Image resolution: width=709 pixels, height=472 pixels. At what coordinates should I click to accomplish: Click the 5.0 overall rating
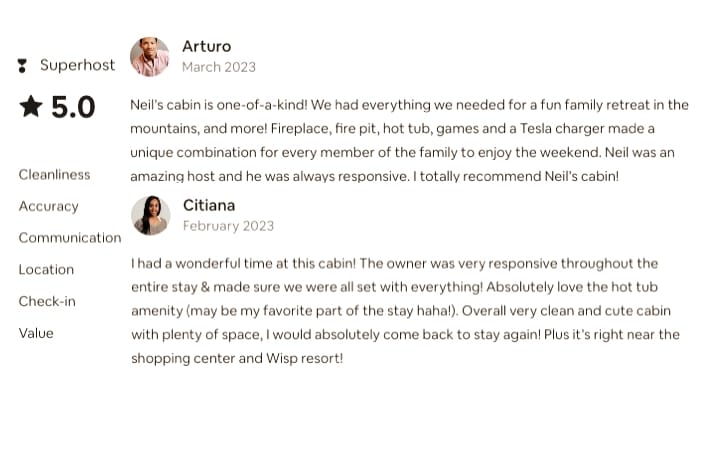(x=73, y=107)
